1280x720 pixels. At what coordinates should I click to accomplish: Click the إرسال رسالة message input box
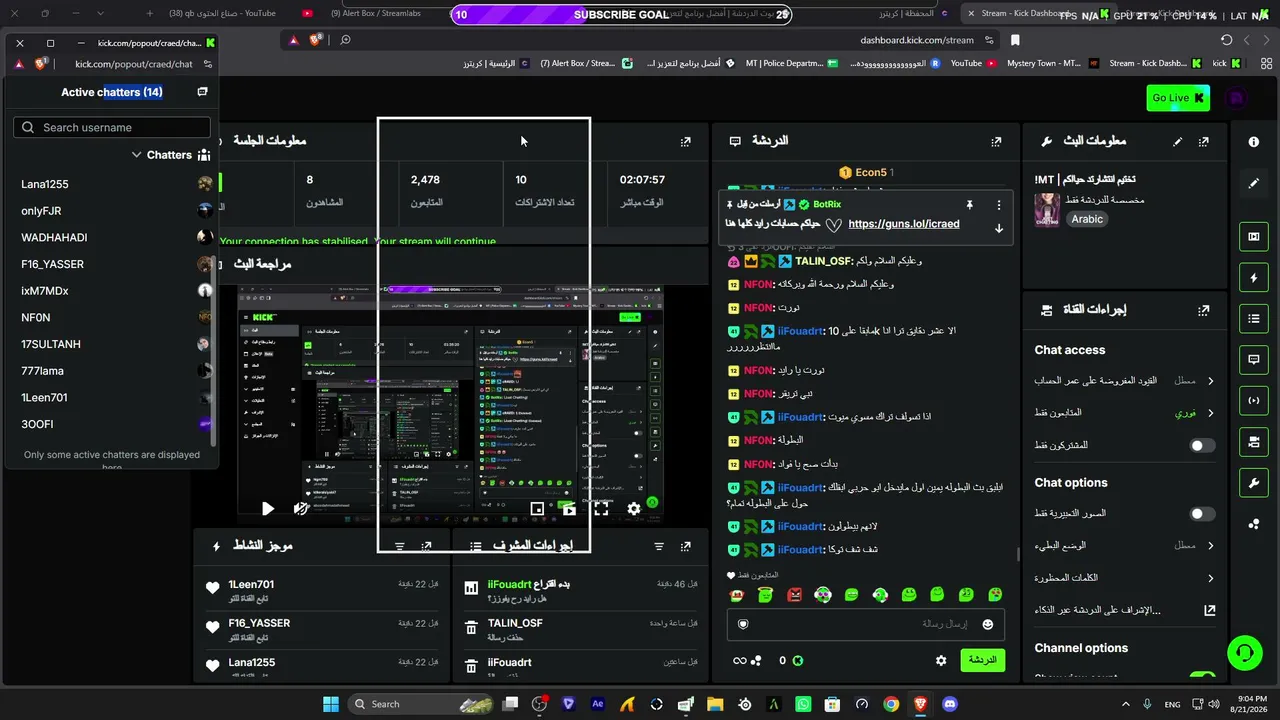[866, 624]
